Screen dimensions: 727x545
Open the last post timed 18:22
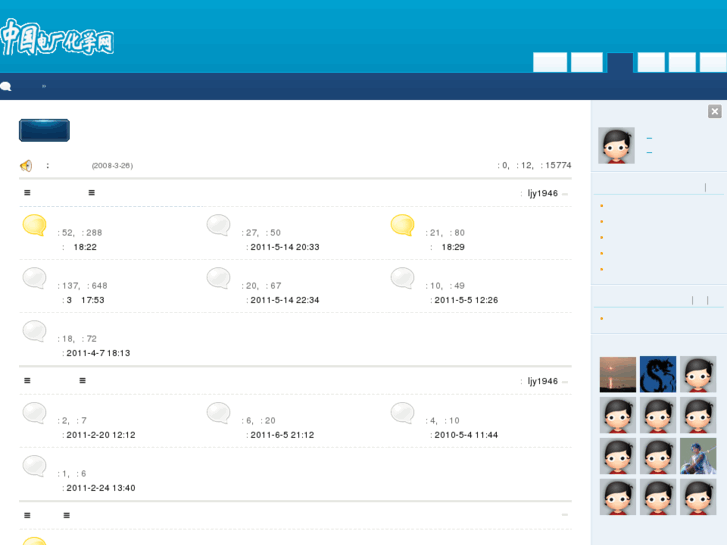85,247
